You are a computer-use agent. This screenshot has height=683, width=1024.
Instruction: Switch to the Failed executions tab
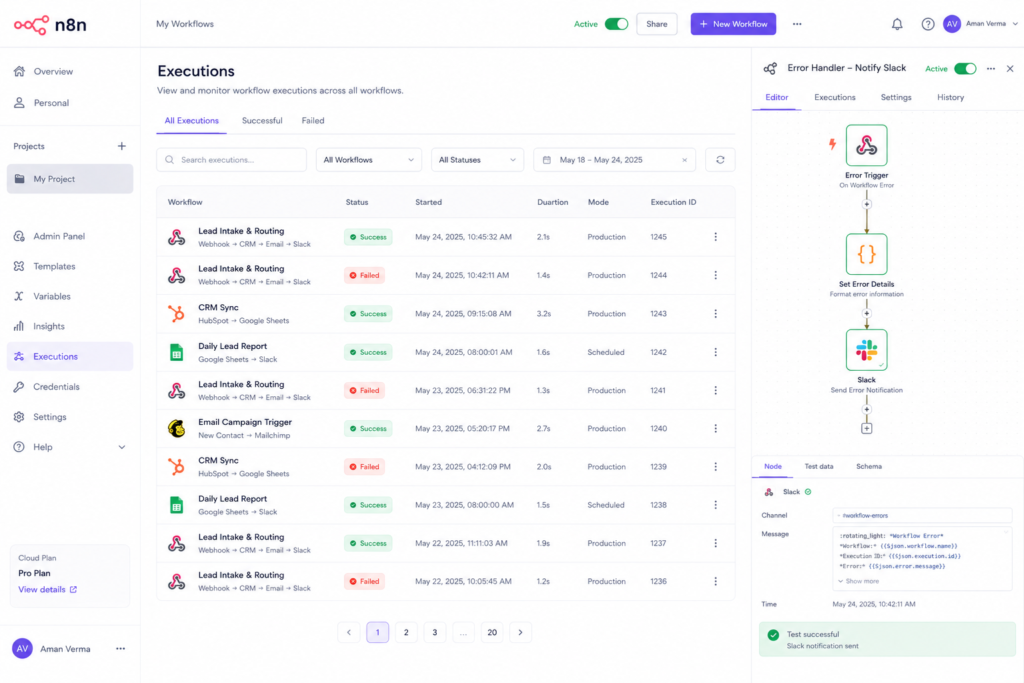pos(313,121)
